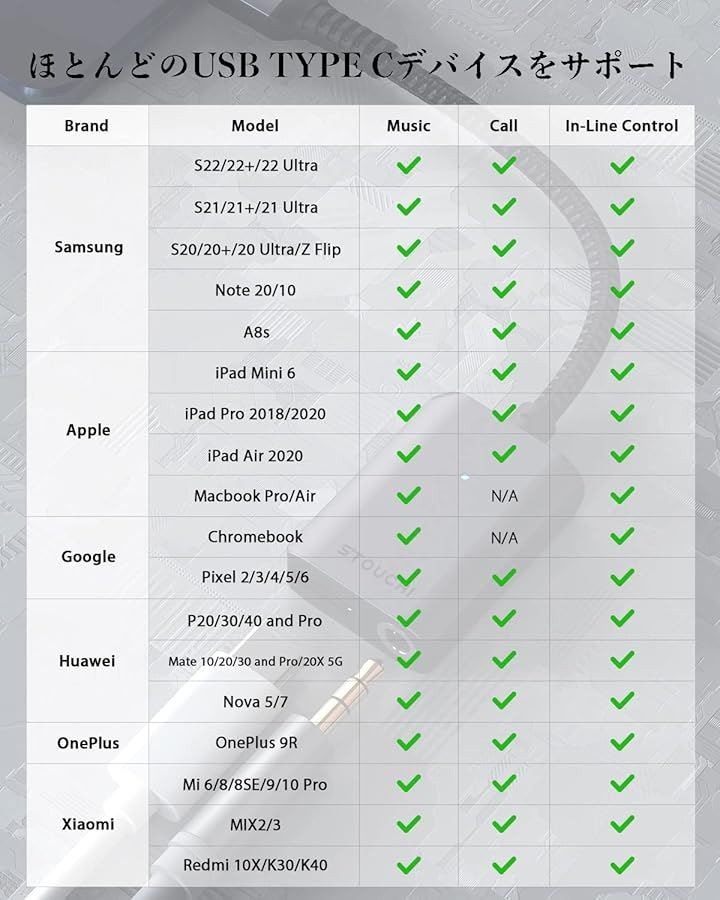Select the Model column header

pos(255,126)
